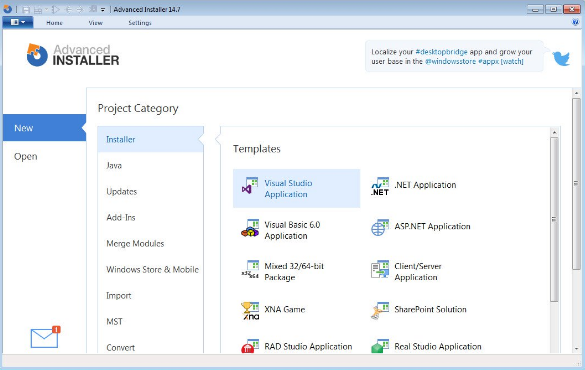Screen dimensions: 585x370
Task: Choose 'Mixed 32/64-bit Package' label
Action: click(294, 272)
